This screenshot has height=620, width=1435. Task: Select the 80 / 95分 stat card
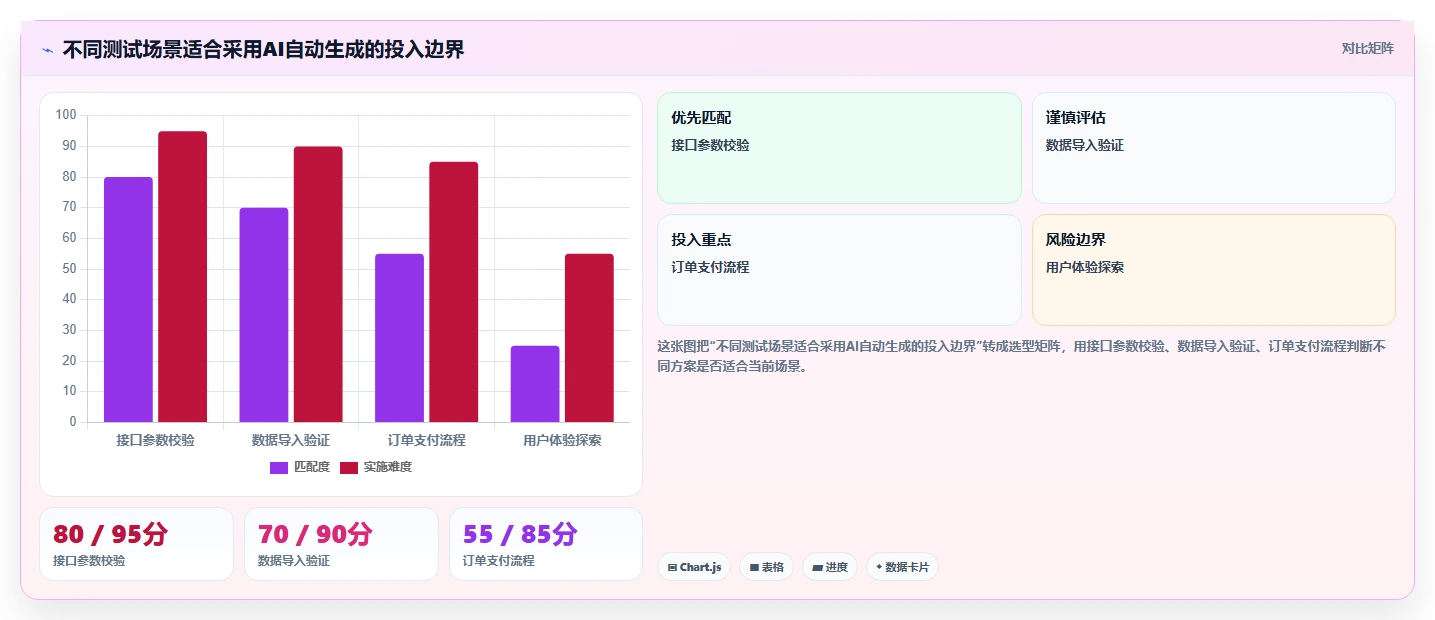(136, 544)
